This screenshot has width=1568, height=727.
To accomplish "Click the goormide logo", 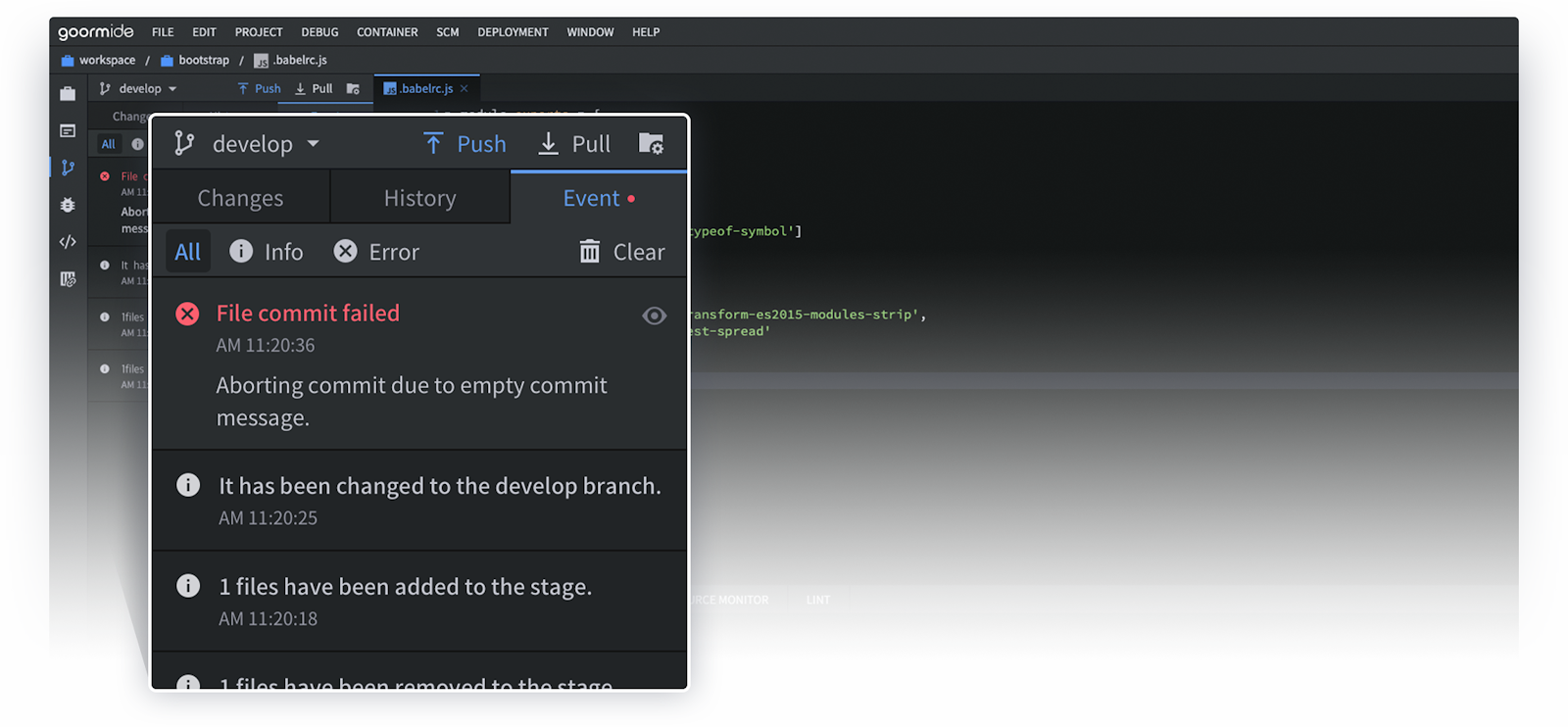I will point(95,31).
